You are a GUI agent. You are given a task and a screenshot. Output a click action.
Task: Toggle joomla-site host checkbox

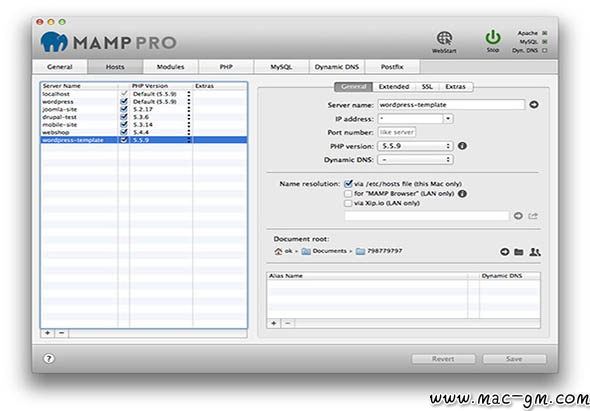coord(123,109)
